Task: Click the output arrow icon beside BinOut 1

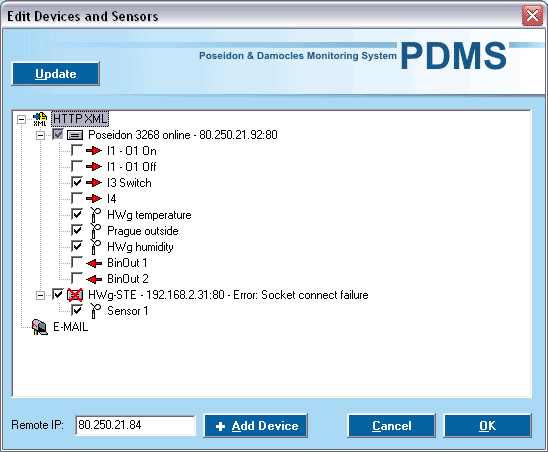Action: (x=94, y=263)
